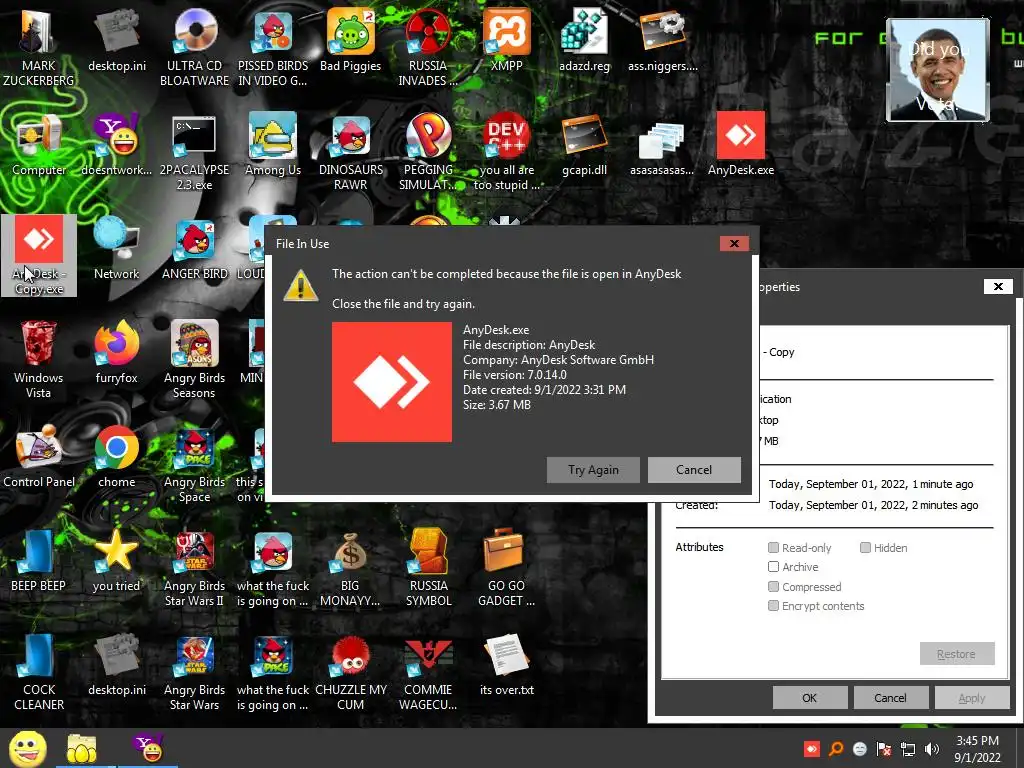
Task: Select the Angry Birds Seasons icon
Action: [195, 360]
